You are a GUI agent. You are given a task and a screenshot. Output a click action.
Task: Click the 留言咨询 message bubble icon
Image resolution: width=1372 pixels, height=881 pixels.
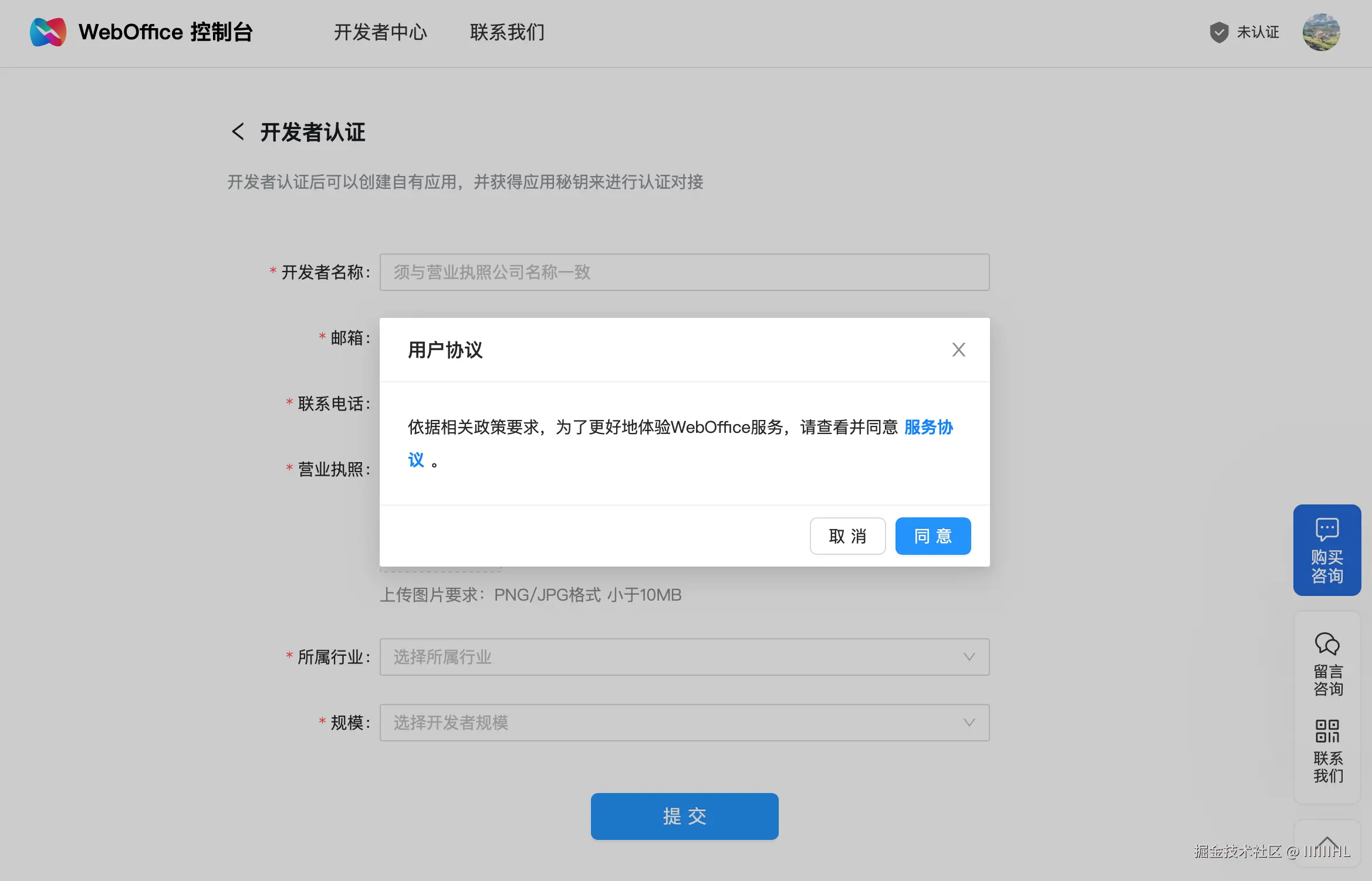(1327, 643)
